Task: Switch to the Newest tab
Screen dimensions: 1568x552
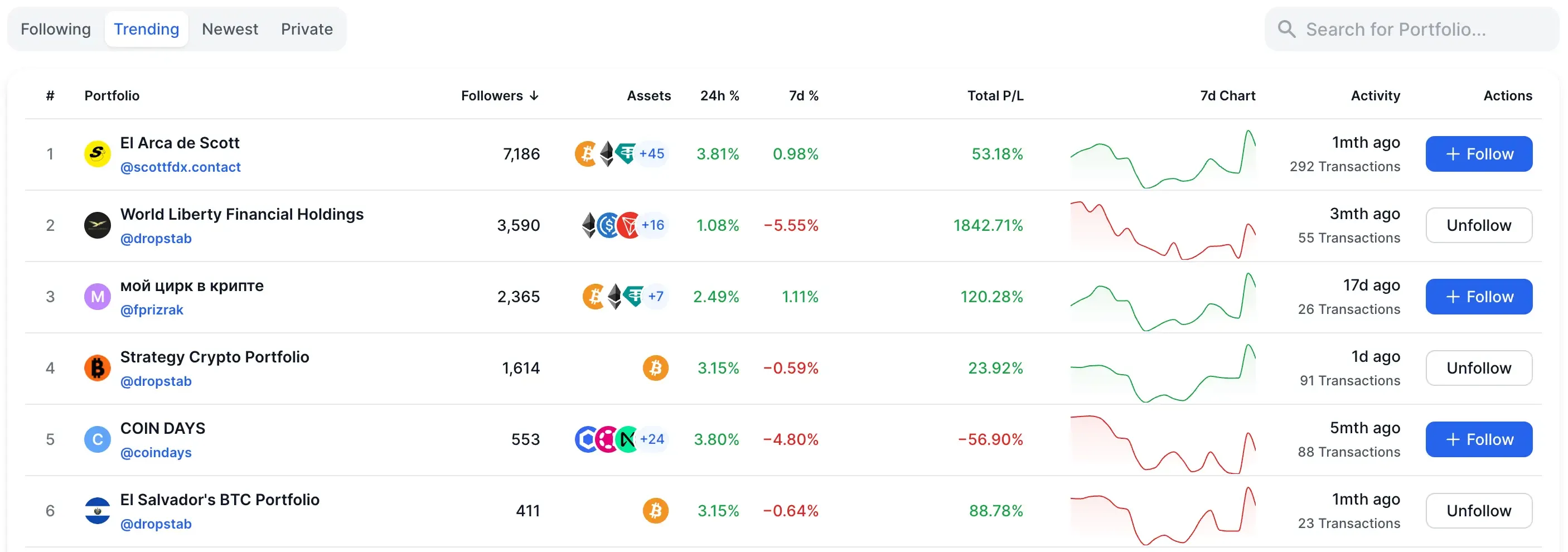Action: click(x=230, y=28)
